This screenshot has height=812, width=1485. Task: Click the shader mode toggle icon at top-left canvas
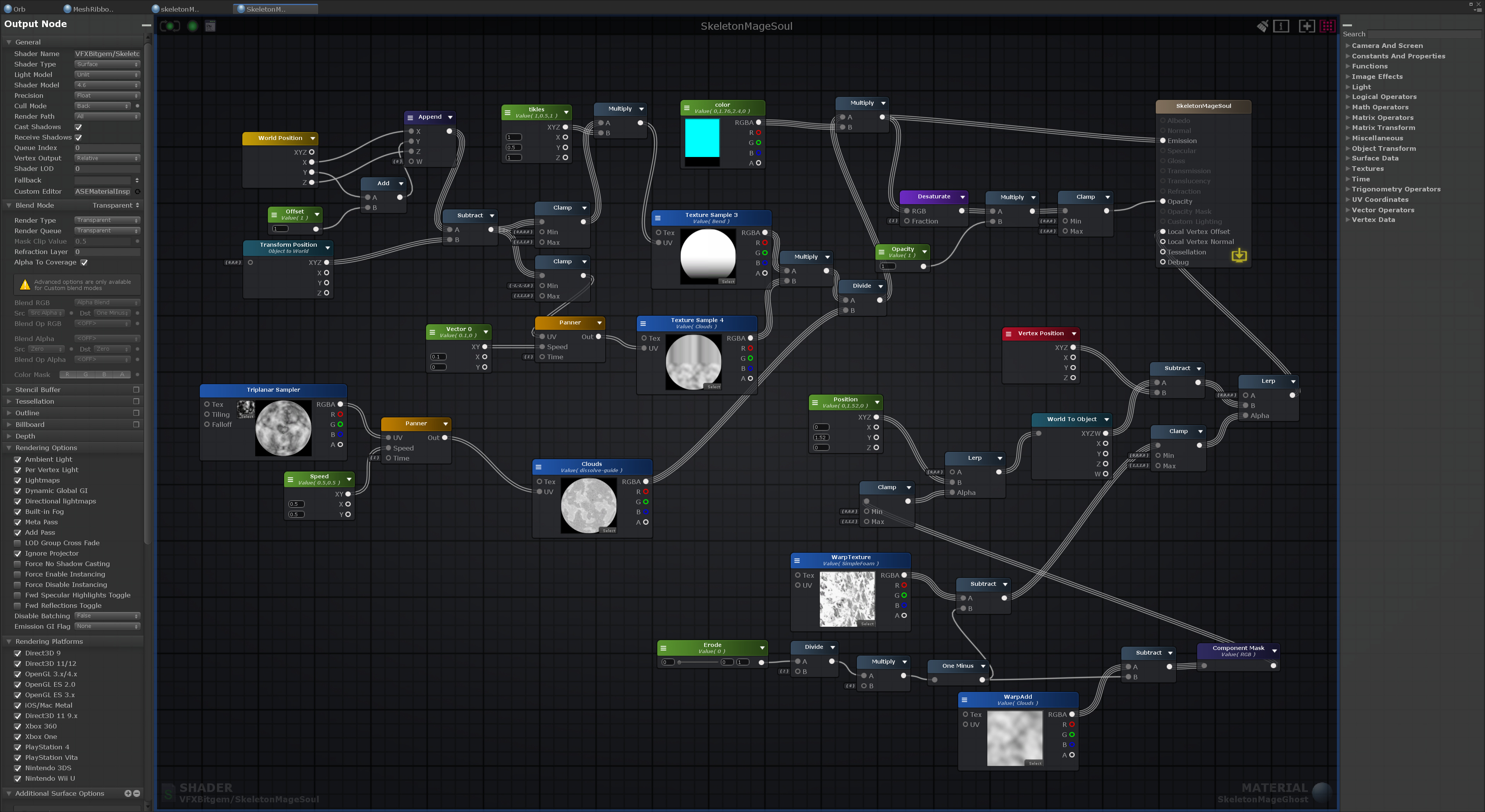coord(170,26)
